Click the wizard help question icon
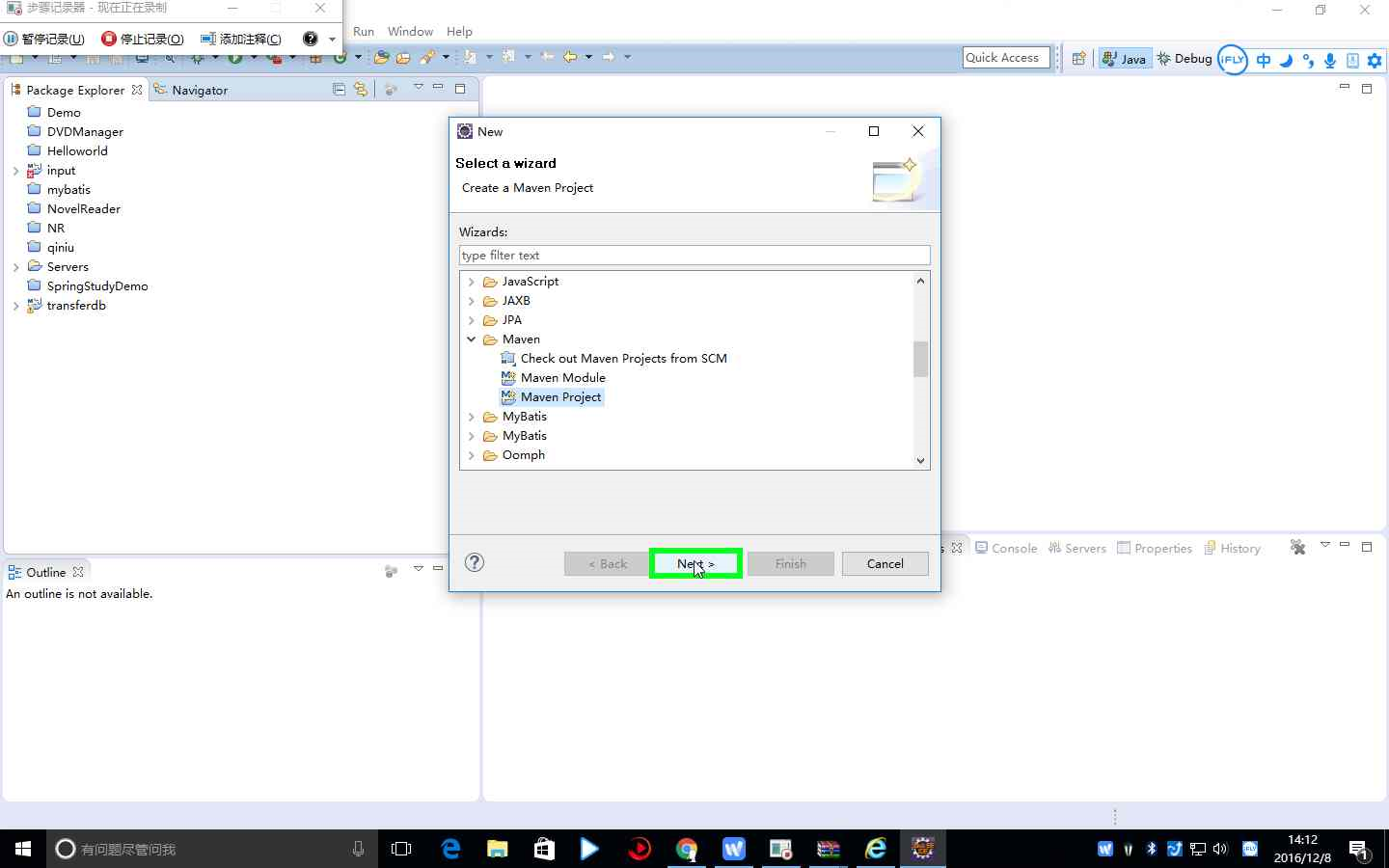1389x868 pixels. pos(475,562)
